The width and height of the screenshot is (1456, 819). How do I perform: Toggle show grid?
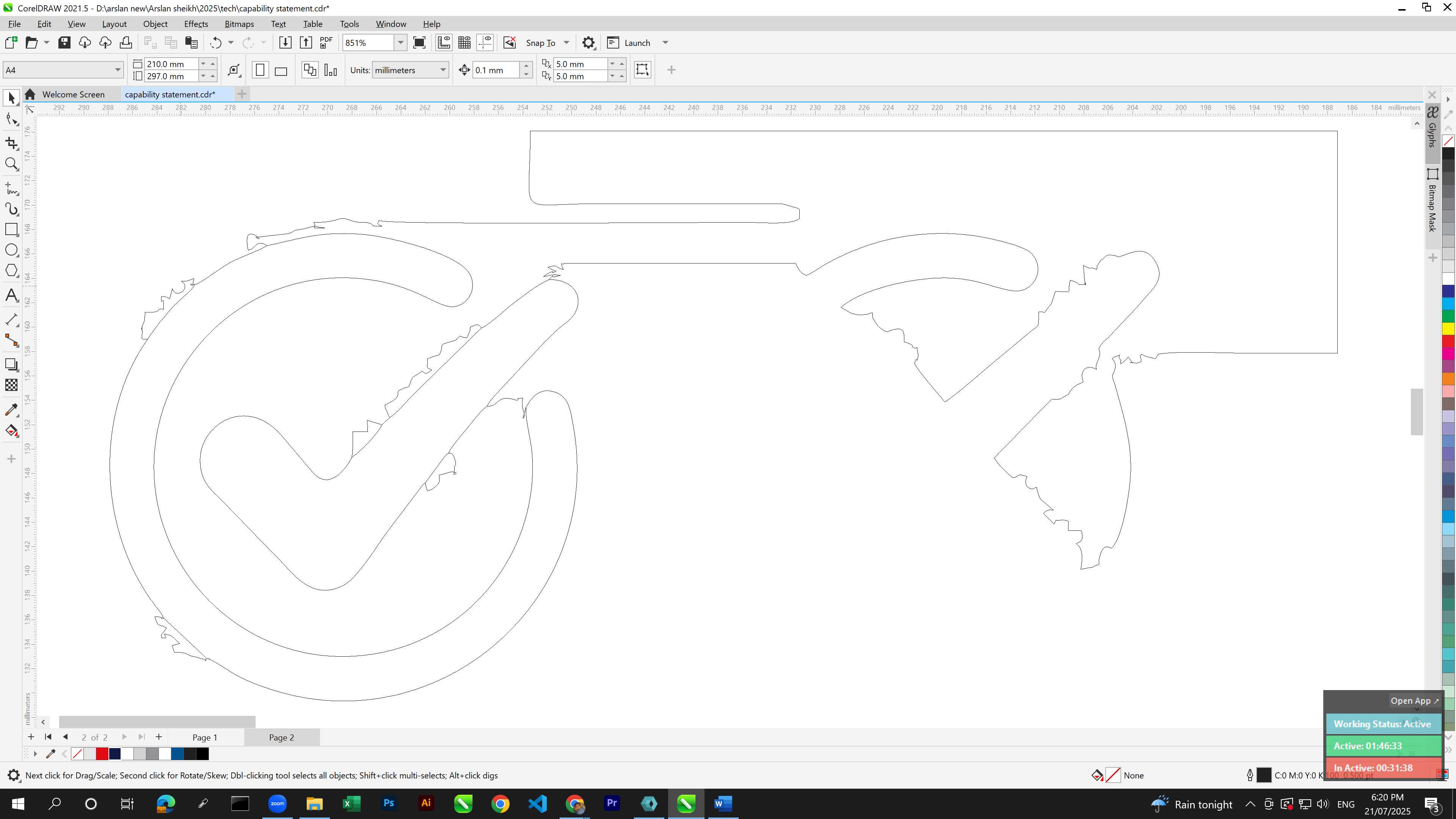(x=464, y=43)
